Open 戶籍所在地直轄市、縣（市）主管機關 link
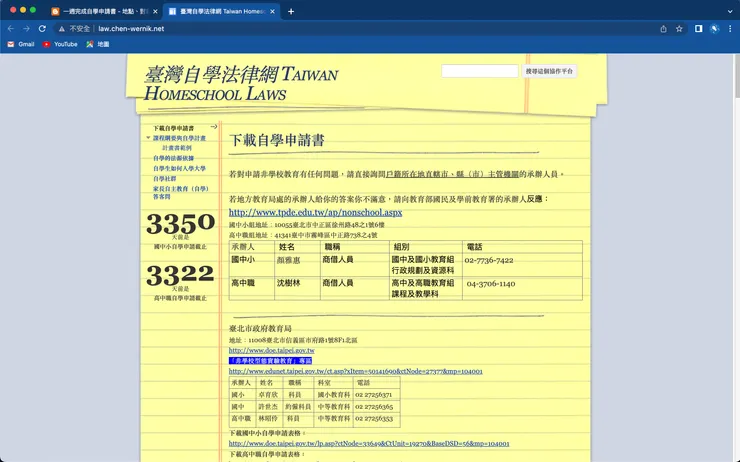This screenshot has width=740, height=462. pyautogui.click(x=452, y=174)
